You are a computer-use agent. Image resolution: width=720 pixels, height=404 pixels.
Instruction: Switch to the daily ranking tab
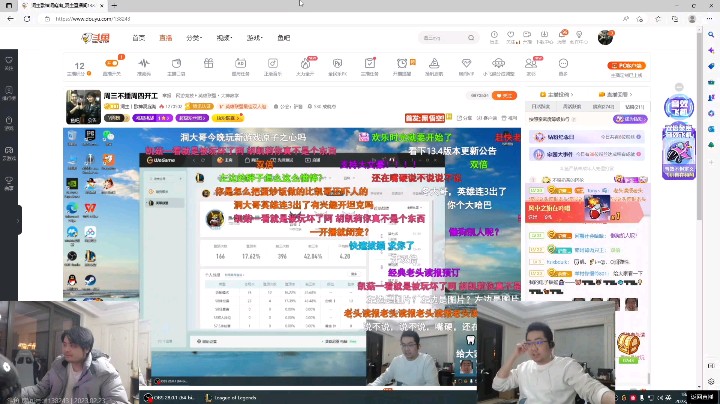tap(540, 107)
